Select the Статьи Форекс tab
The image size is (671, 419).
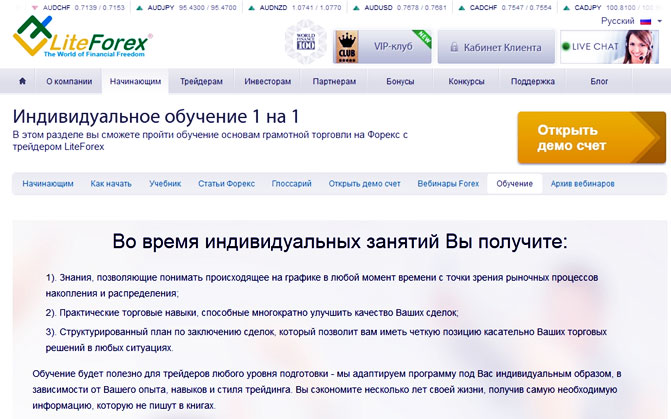[x=226, y=184]
